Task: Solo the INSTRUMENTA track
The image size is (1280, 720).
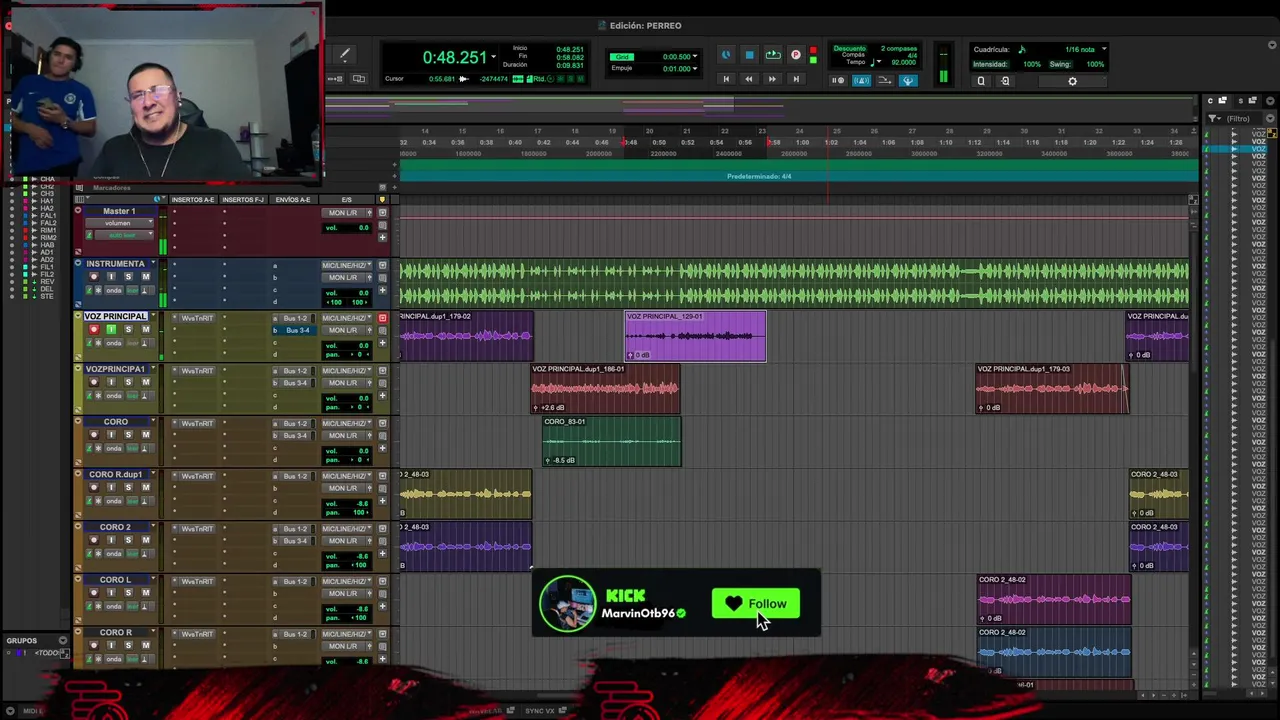Action: pos(128,277)
